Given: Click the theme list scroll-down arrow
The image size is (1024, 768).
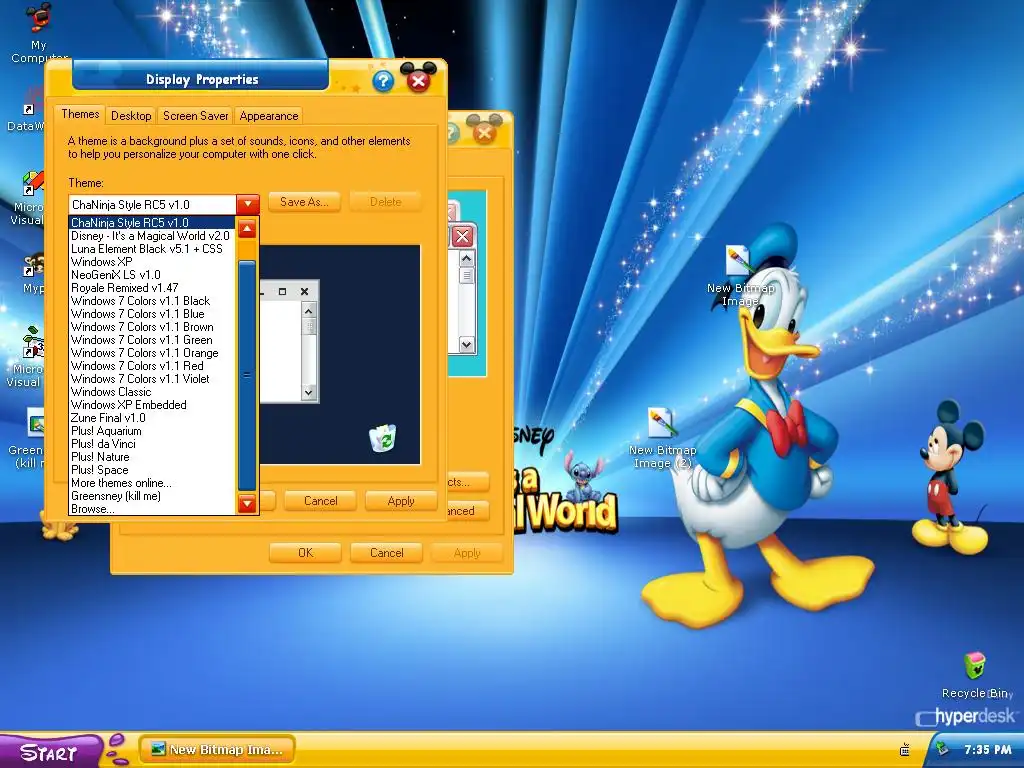Looking at the screenshot, I should click(x=247, y=504).
